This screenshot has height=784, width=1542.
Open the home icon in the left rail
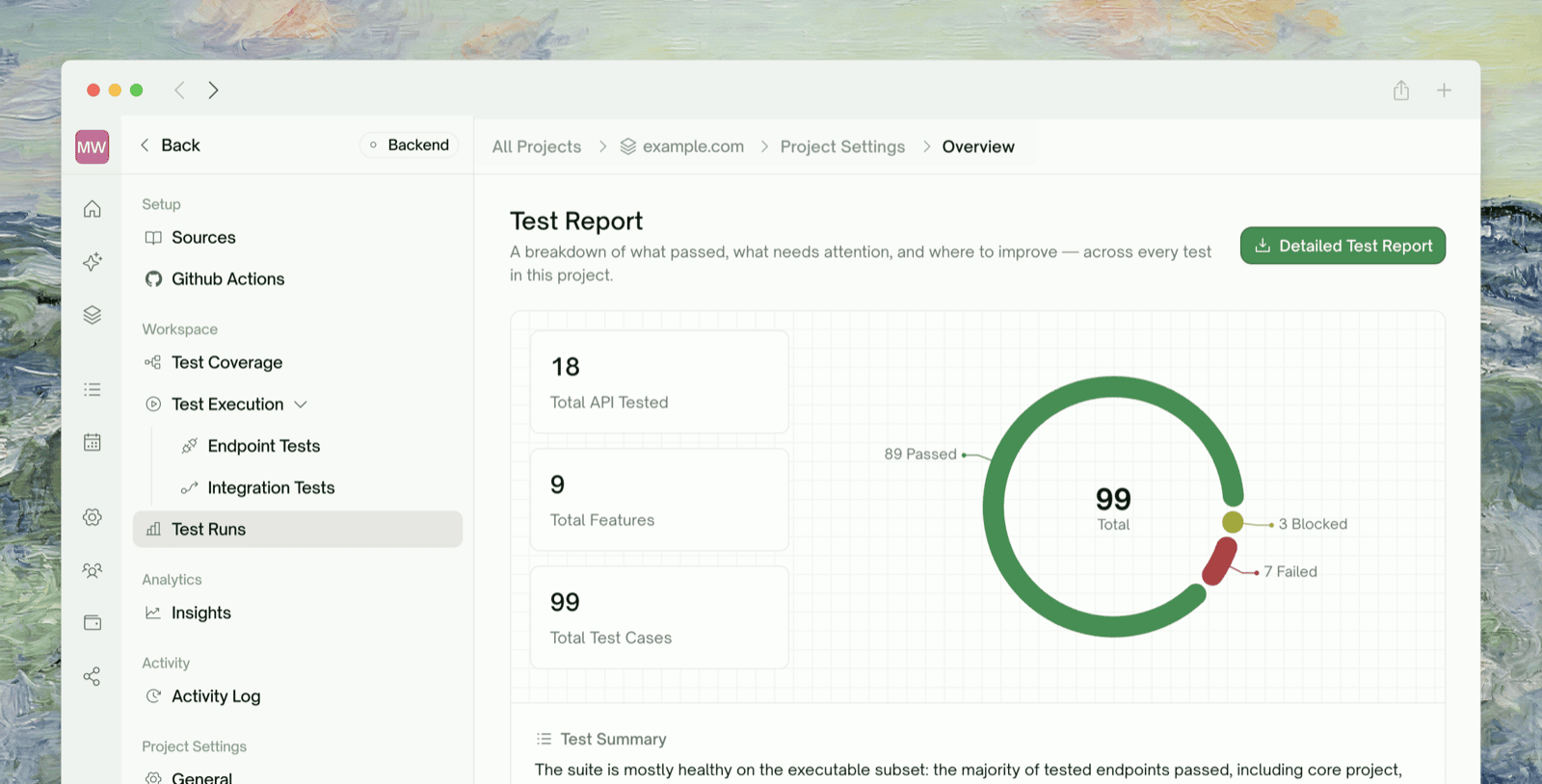[x=93, y=209]
